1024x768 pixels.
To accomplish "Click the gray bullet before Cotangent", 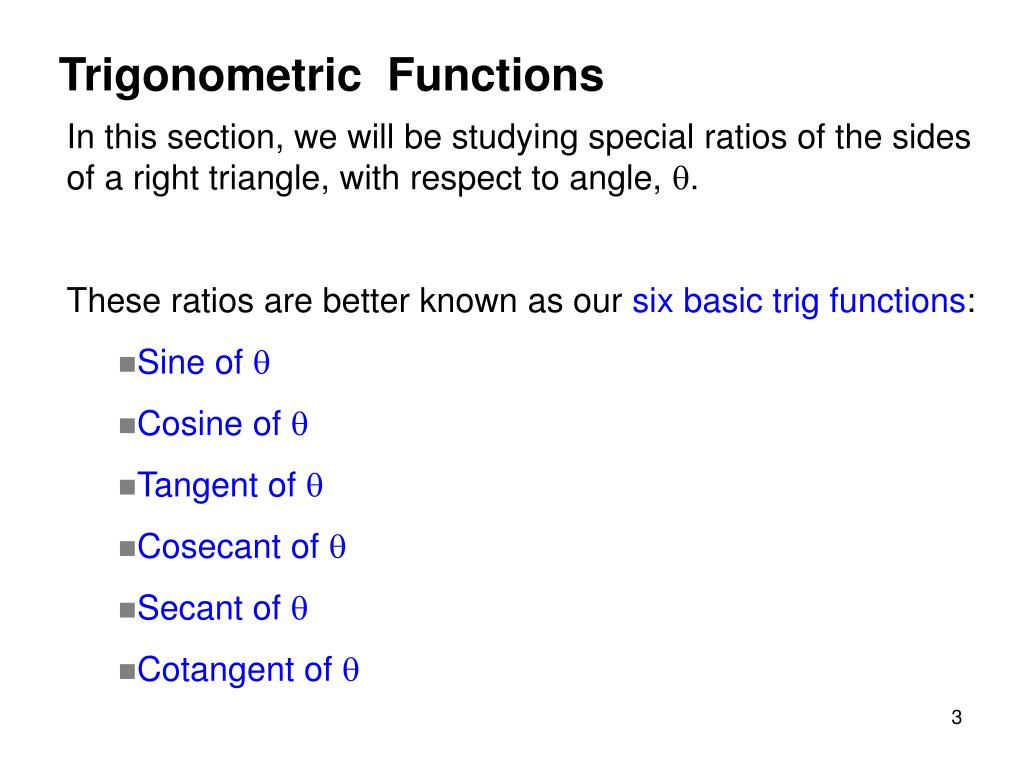I will coord(127,671).
